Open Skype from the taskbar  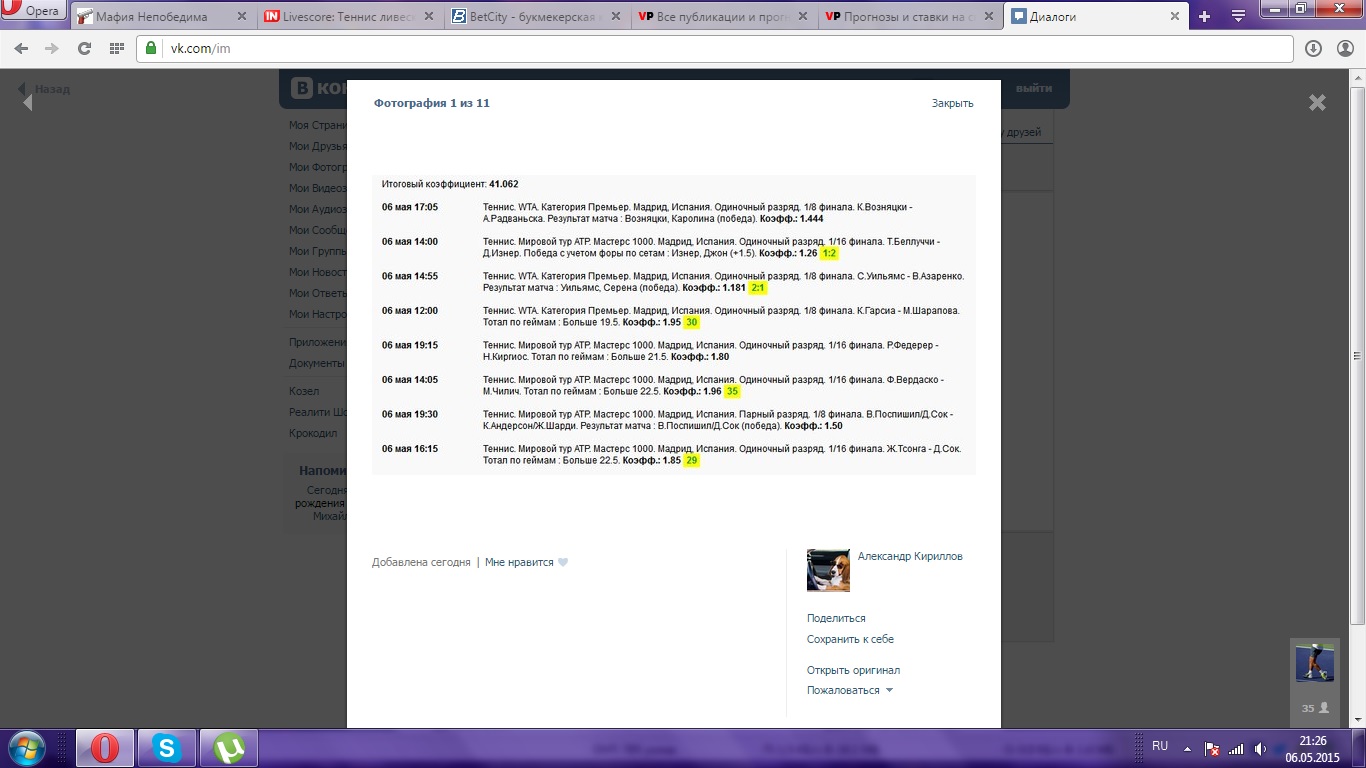pyautogui.click(x=167, y=748)
